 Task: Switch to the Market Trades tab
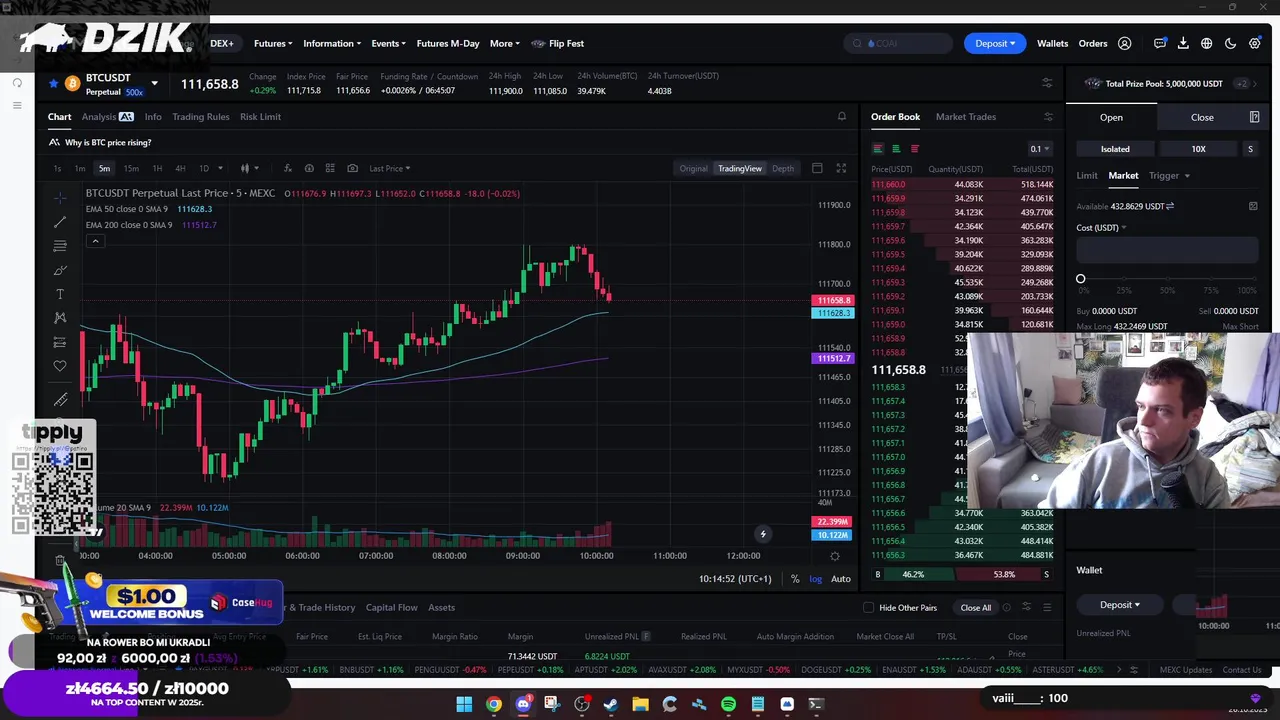tap(966, 117)
